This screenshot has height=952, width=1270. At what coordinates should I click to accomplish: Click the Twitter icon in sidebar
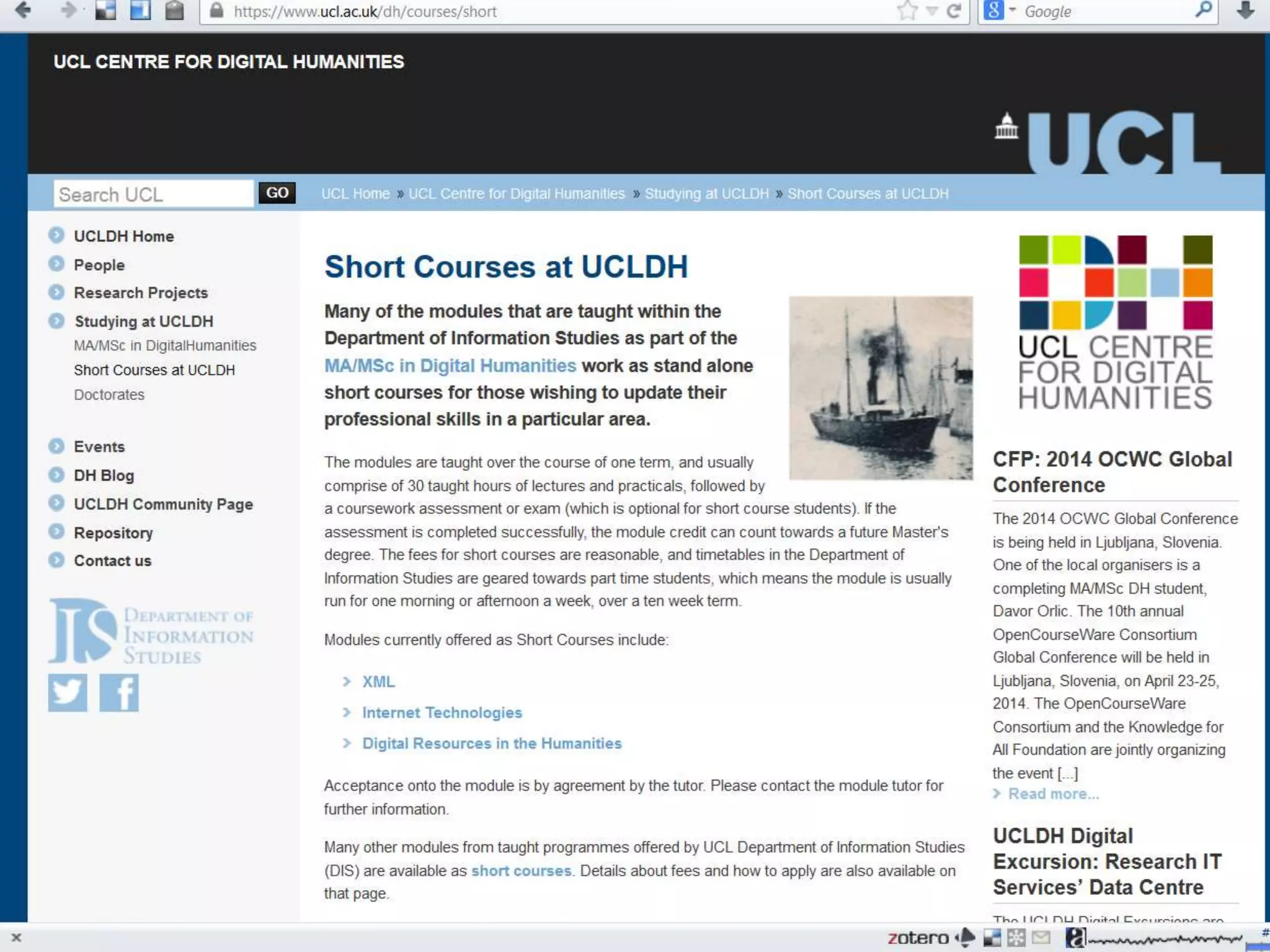[x=68, y=692]
